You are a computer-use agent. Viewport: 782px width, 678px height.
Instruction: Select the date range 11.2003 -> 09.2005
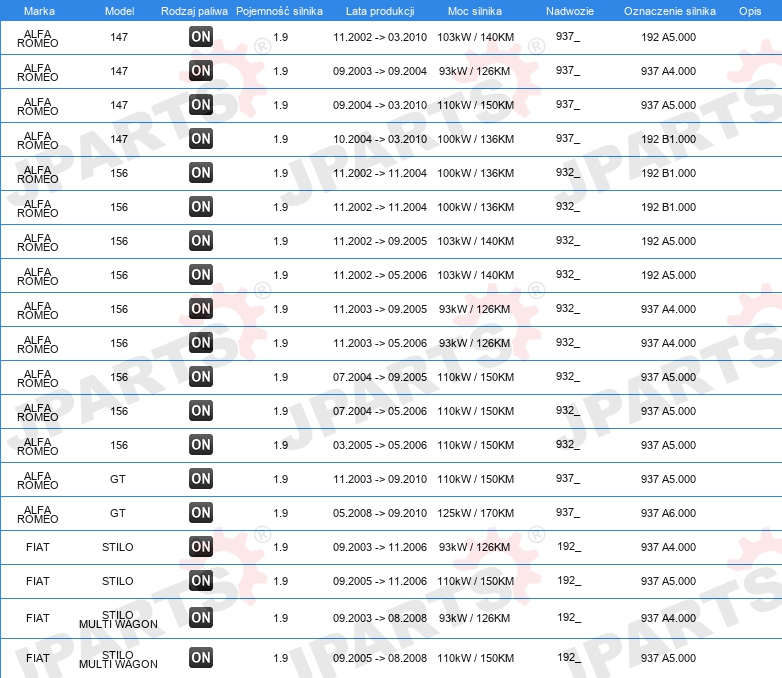tap(380, 309)
